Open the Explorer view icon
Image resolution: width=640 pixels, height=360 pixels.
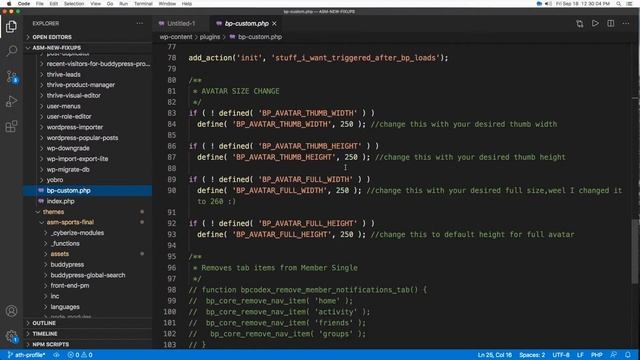point(11,27)
